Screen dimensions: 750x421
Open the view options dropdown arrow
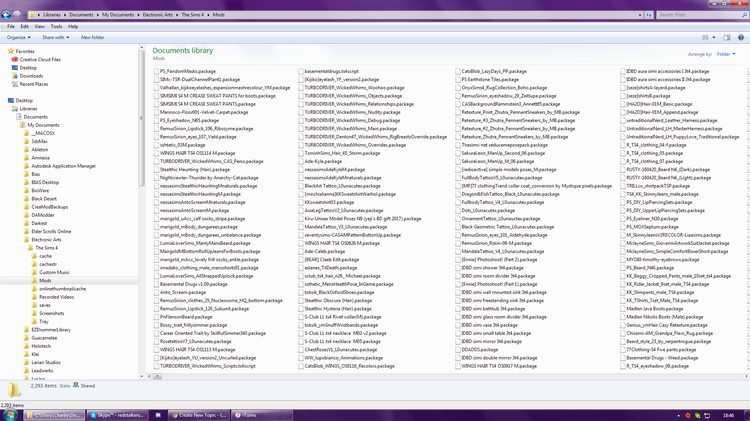click(x=714, y=37)
